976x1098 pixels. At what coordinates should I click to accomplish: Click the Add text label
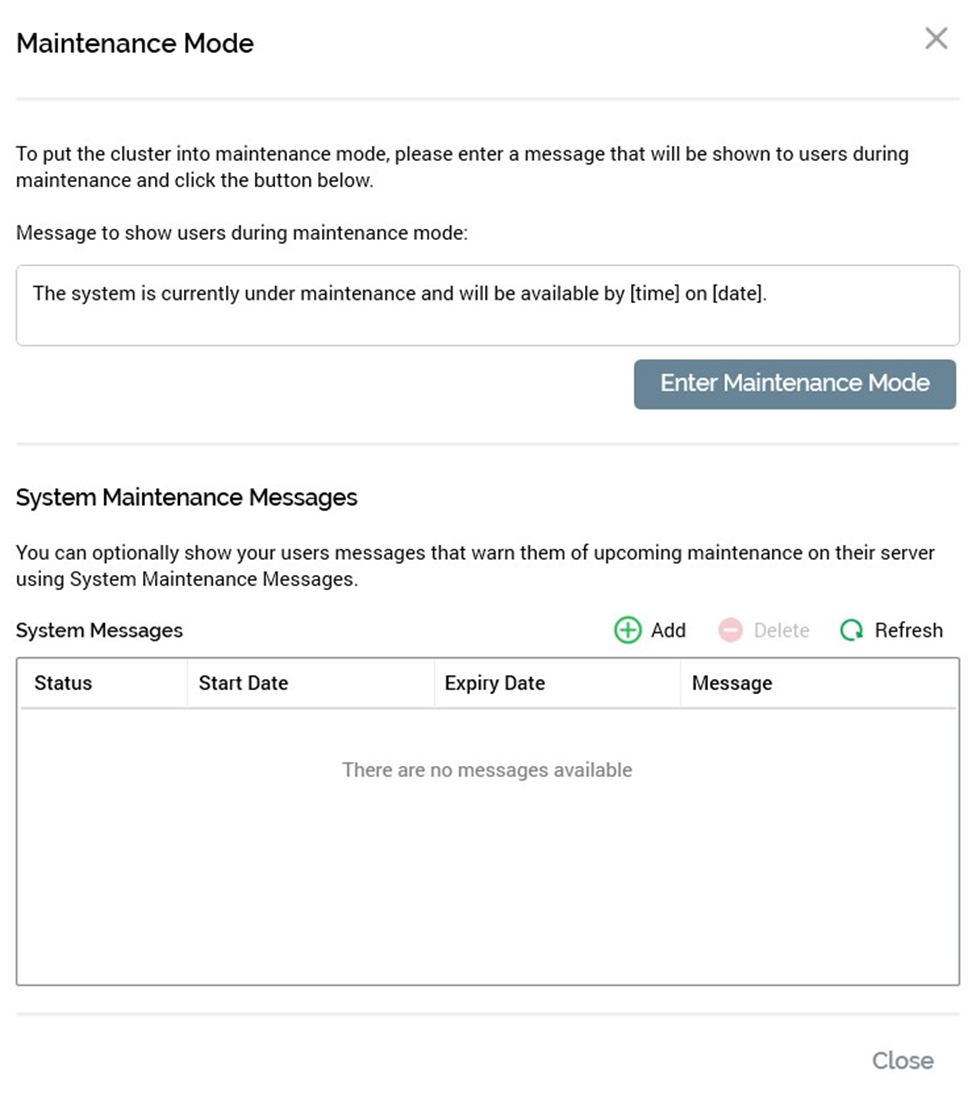click(x=668, y=630)
